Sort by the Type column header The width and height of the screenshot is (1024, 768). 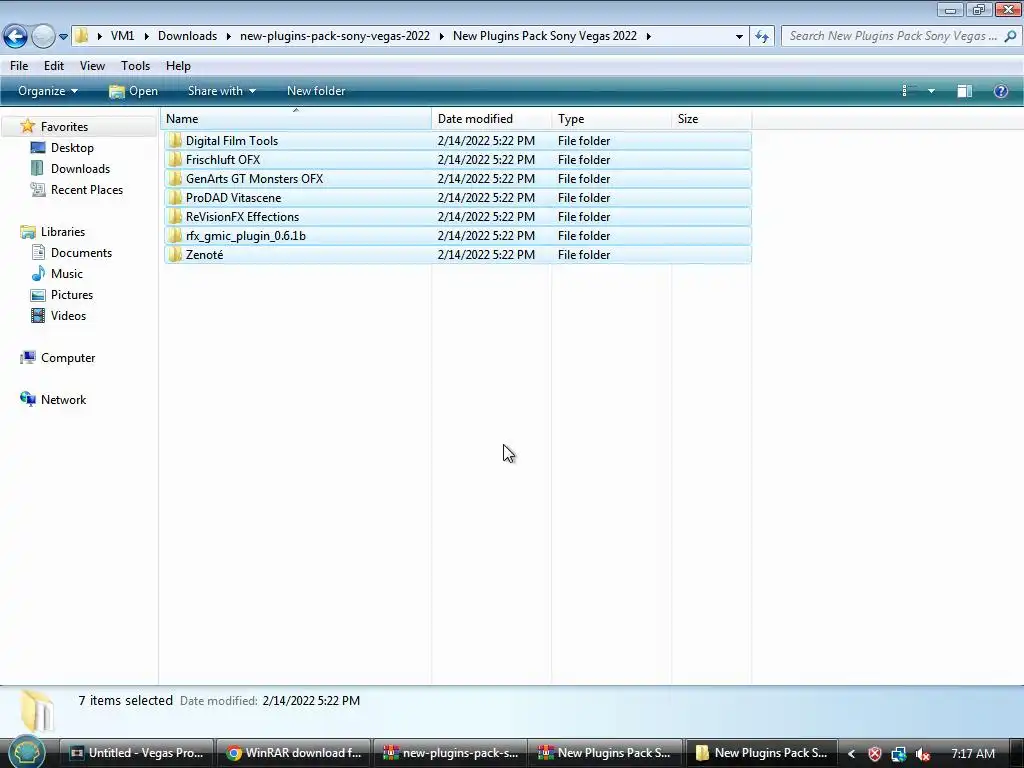coord(611,119)
